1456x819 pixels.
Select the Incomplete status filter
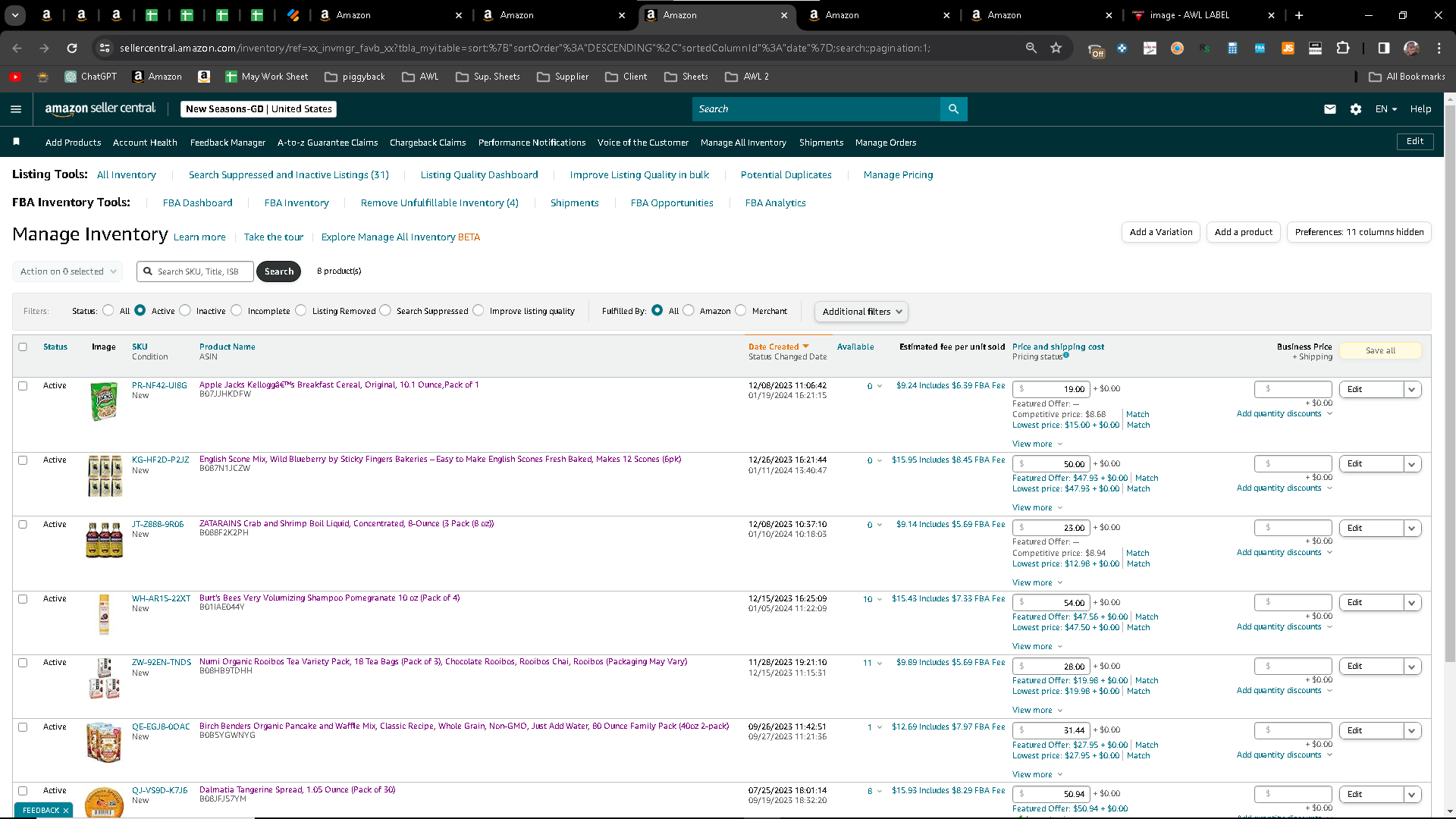[237, 310]
